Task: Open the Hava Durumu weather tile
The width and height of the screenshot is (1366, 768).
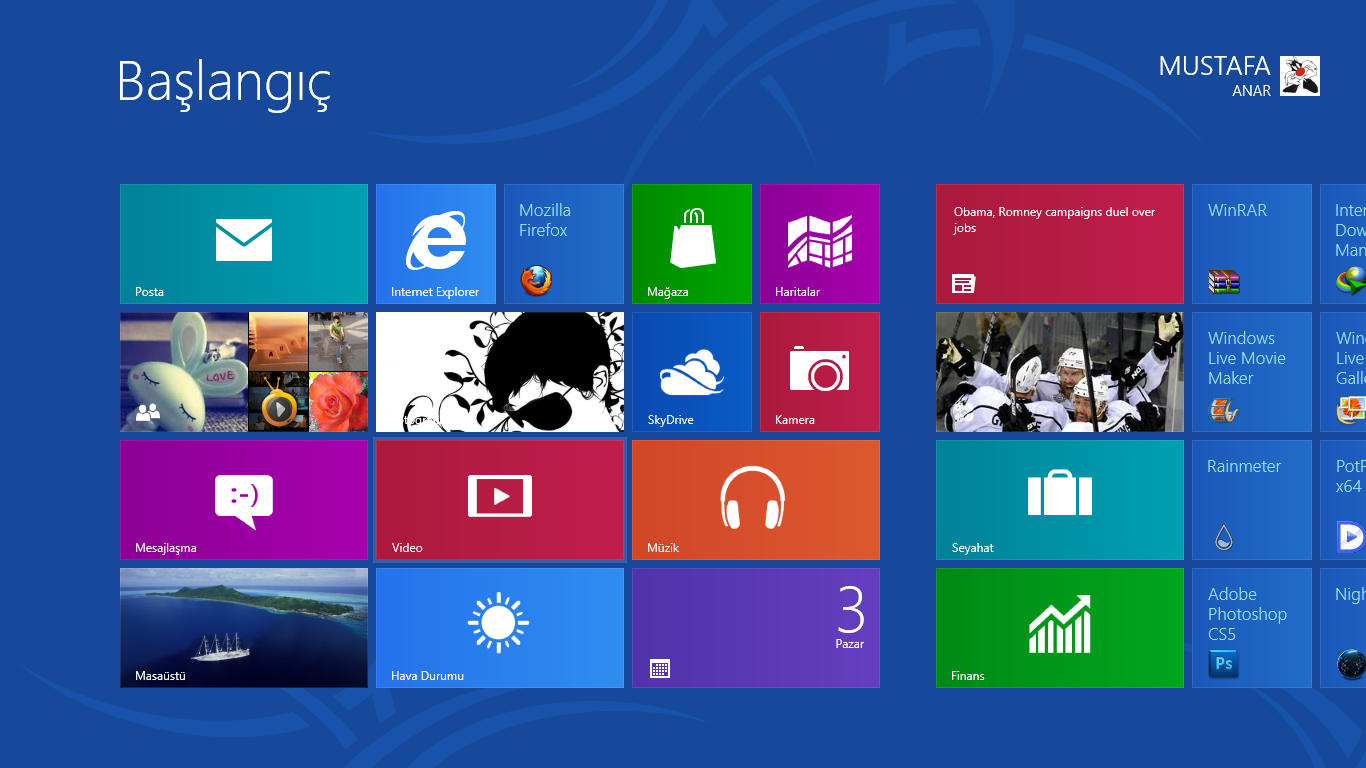Action: click(x=500, y=628)
